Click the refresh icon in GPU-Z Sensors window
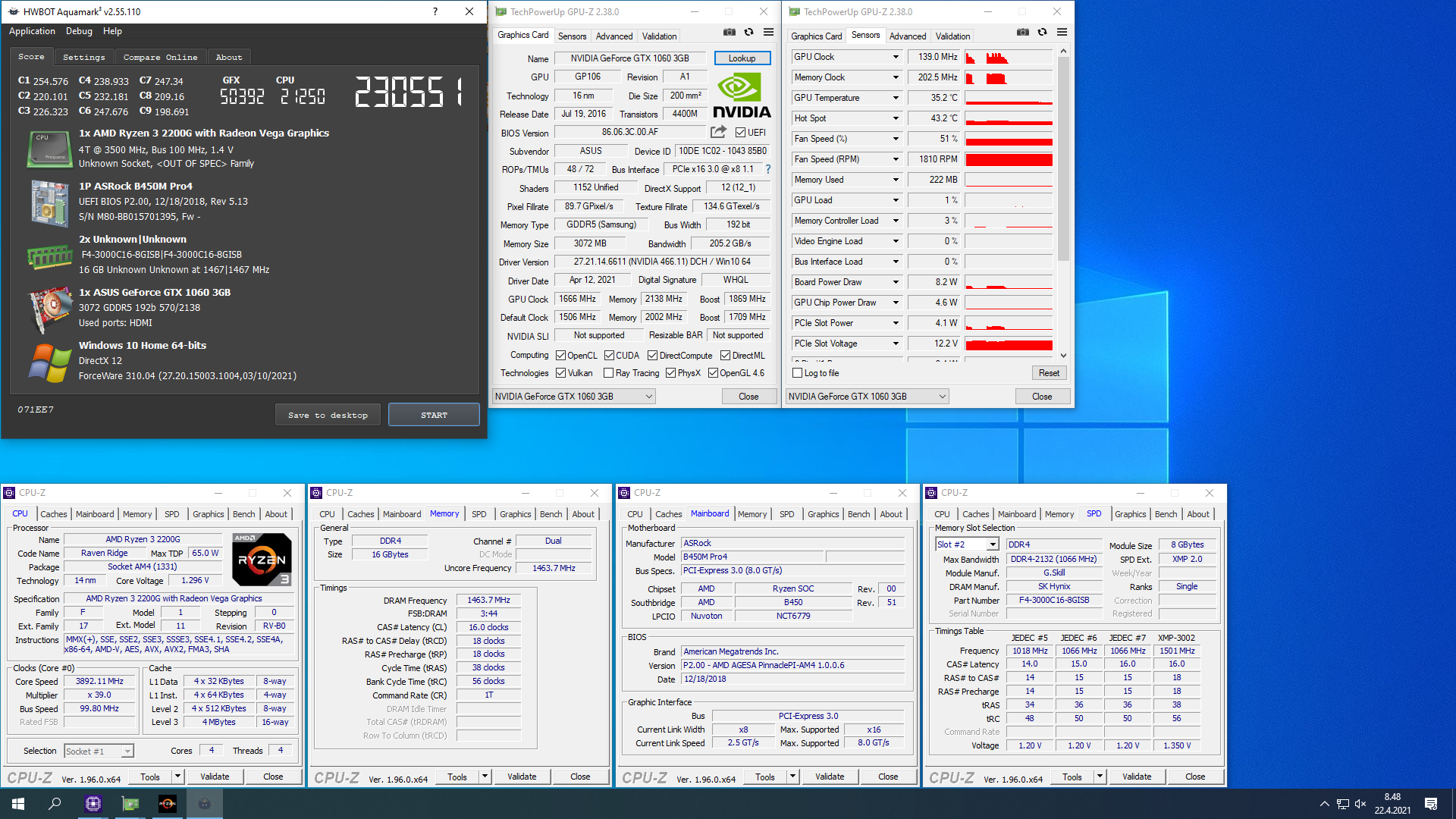Image resolution: width=1456 pixels, height=819 pixels. click(1042, 32)
